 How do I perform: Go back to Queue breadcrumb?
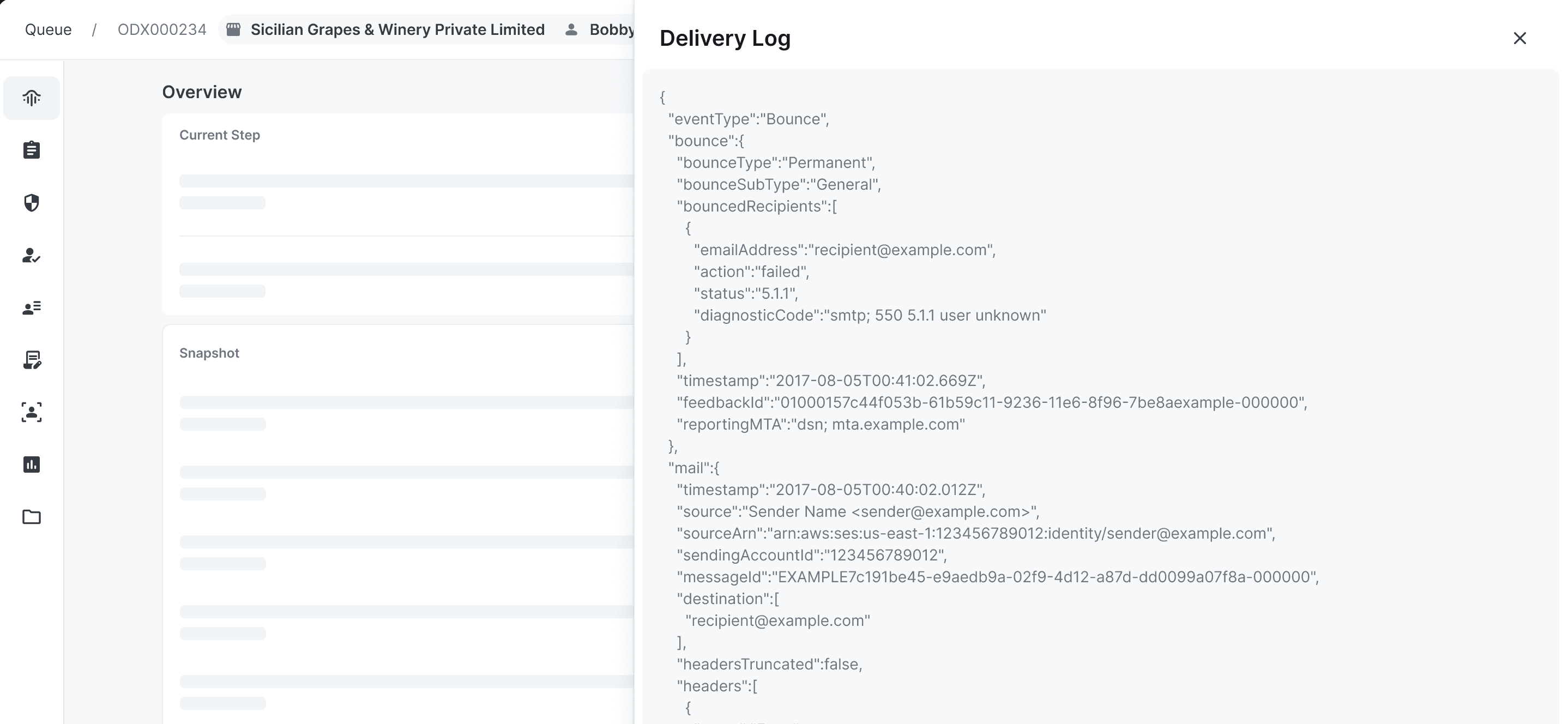click(x=48, y=29)
